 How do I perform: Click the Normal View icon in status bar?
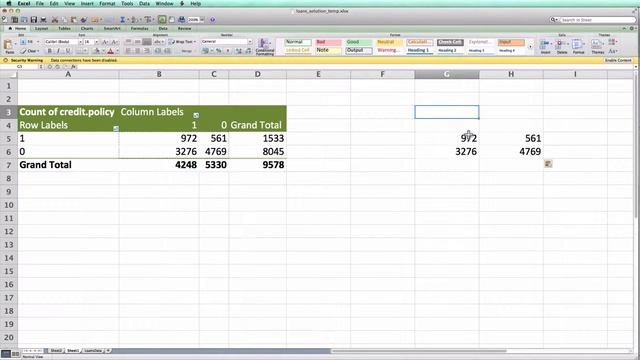point(6,354)
